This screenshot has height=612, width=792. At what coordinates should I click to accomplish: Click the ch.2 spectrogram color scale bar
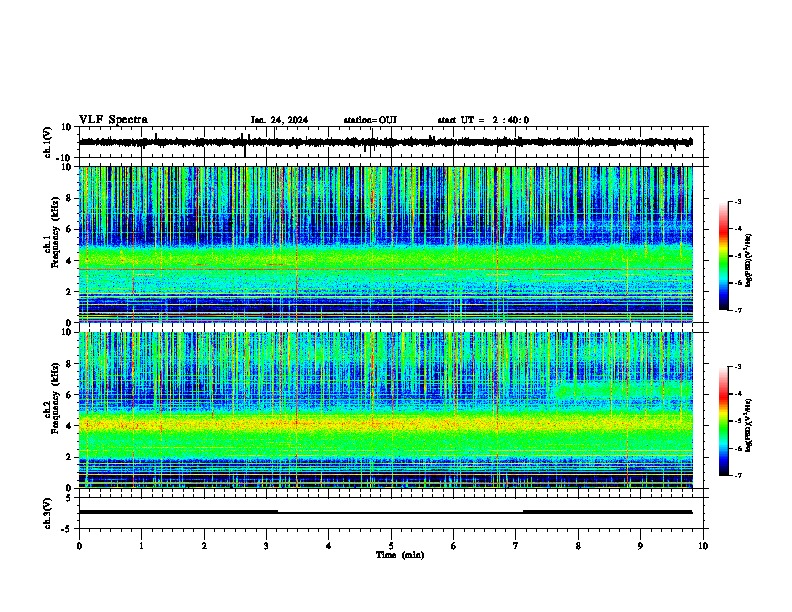tap(724, 421)
